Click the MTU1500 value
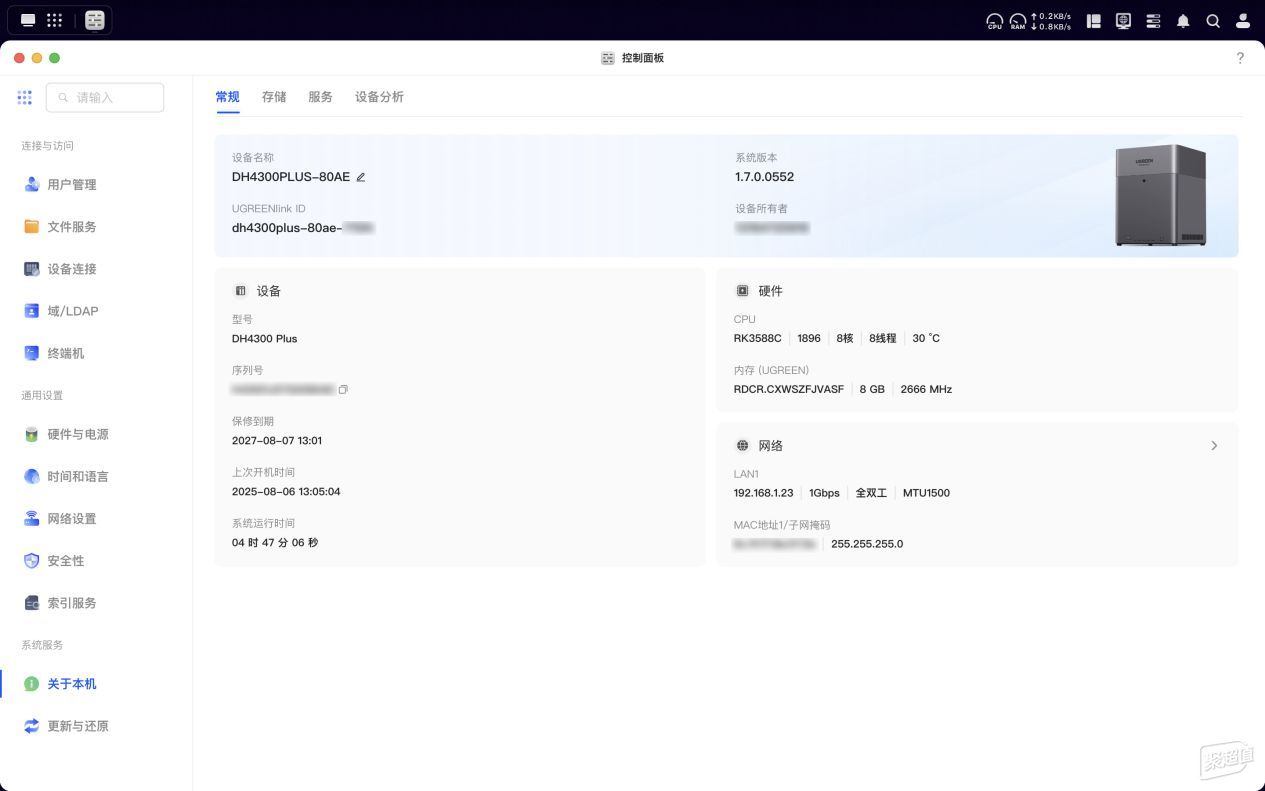Viewport: 1265px width, 791px height. pyautogui.click(x=926, y=493)
